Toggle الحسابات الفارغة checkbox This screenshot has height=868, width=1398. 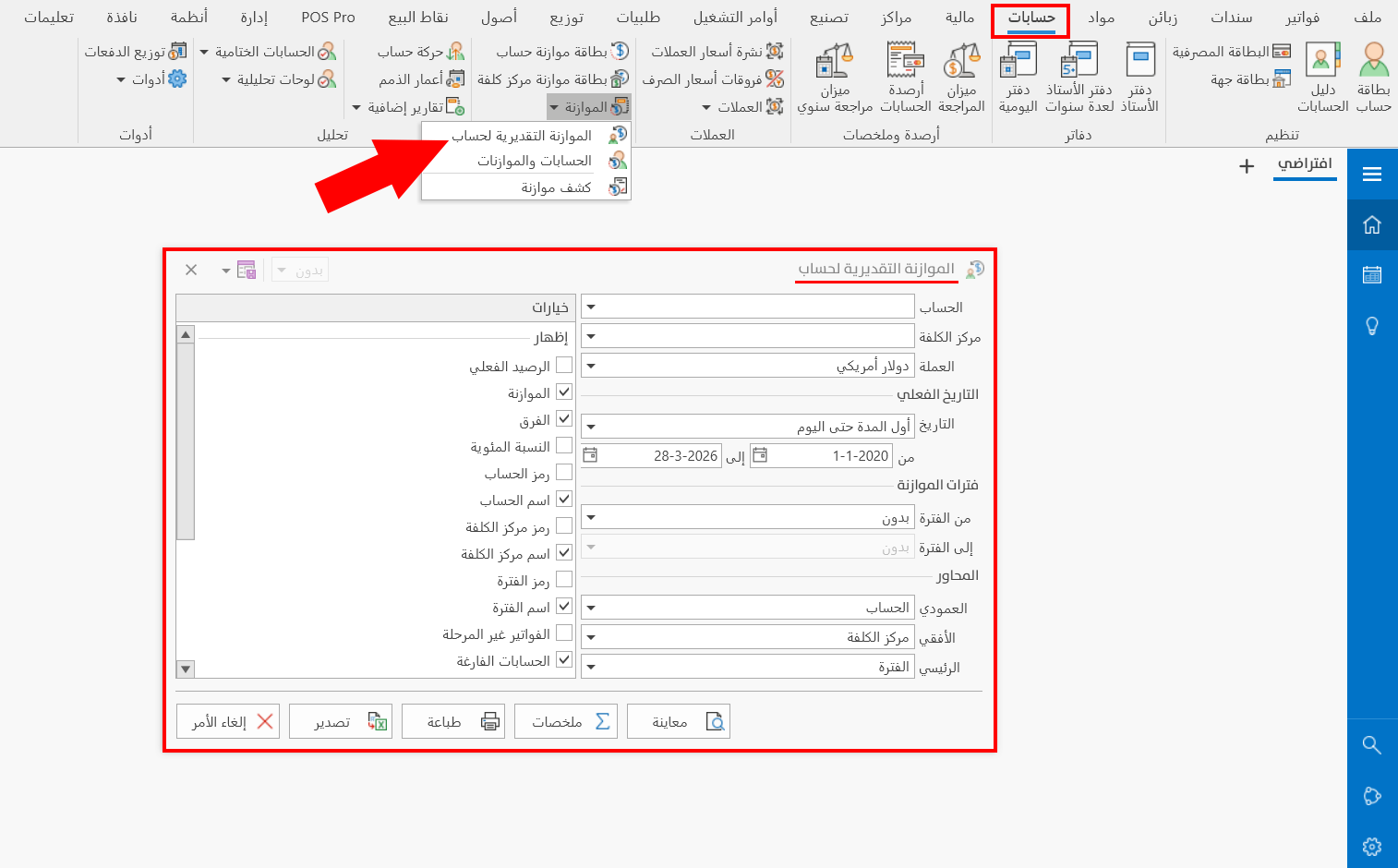click(564, 660)
